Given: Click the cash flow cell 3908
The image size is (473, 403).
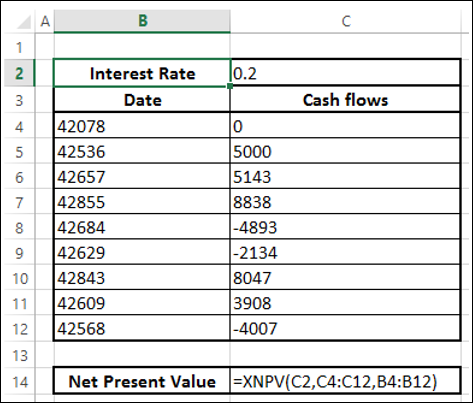Looking at the screenshot, I should click(x=345, y=303).
